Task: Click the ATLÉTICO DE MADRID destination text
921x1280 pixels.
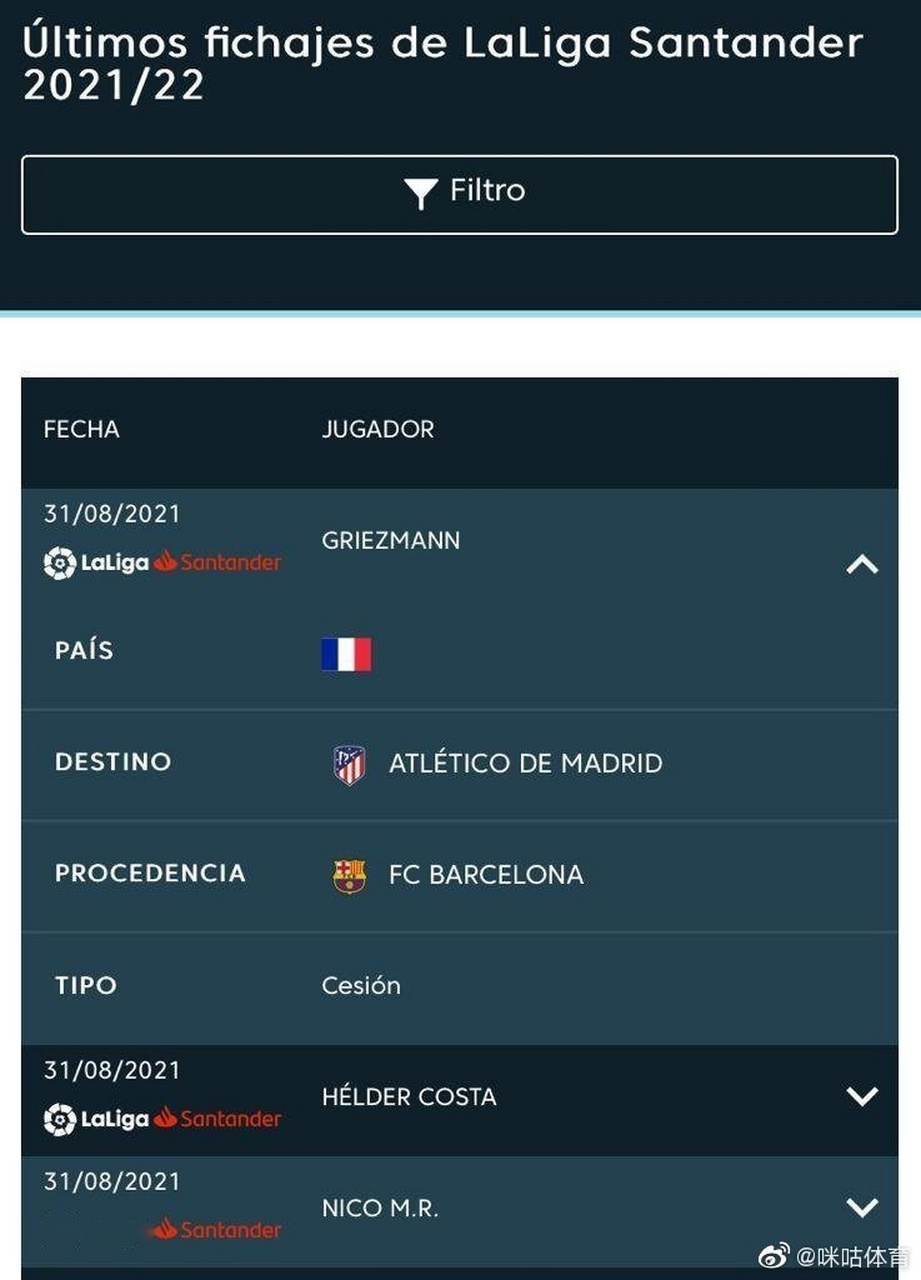Action: pos(525,764)
